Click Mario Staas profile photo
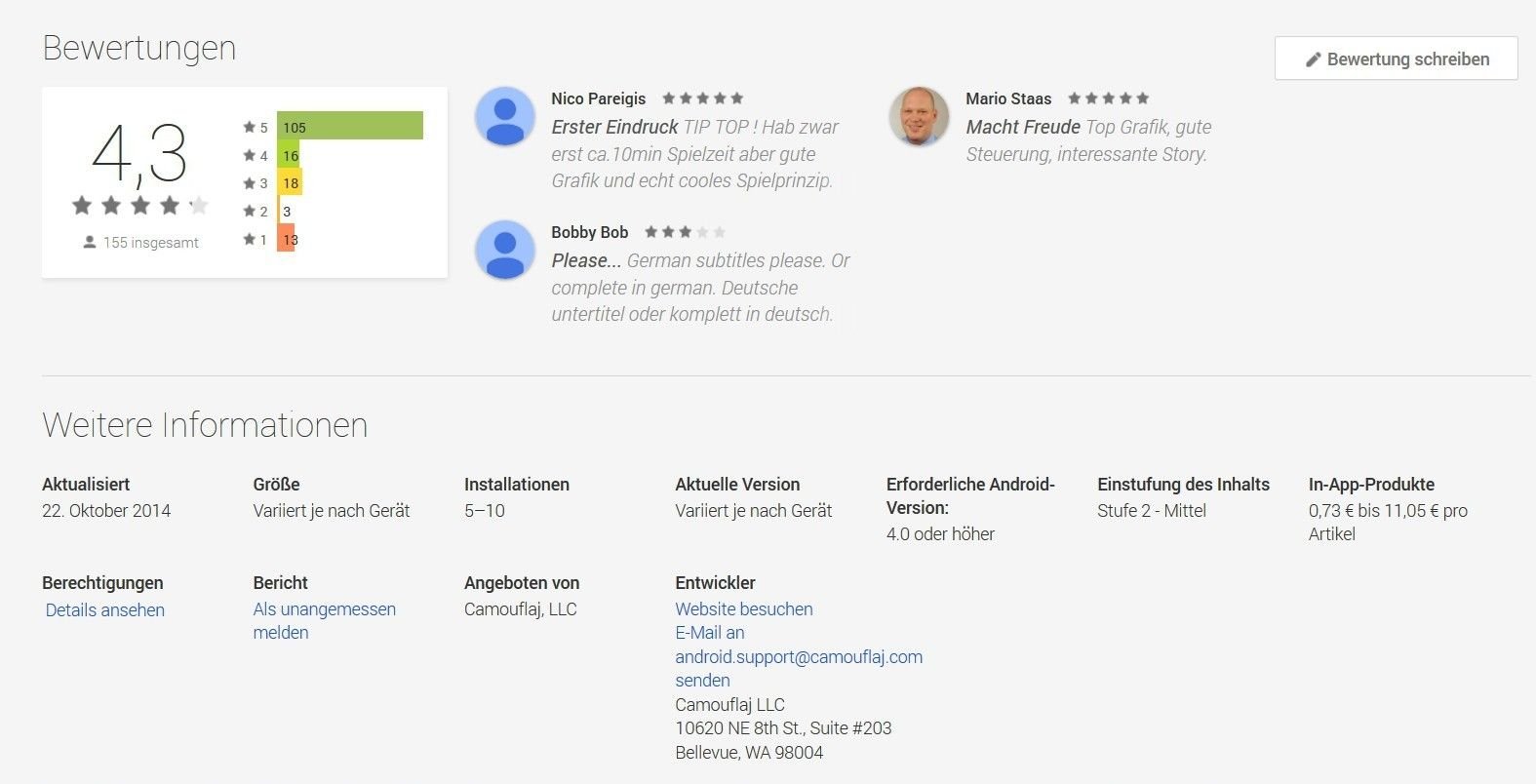 919,117
